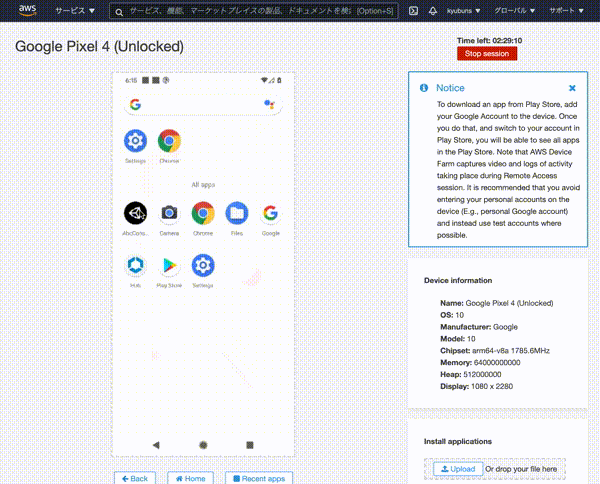600x484 pixels.
Task: Close the Notice panel
Action: 572,88
